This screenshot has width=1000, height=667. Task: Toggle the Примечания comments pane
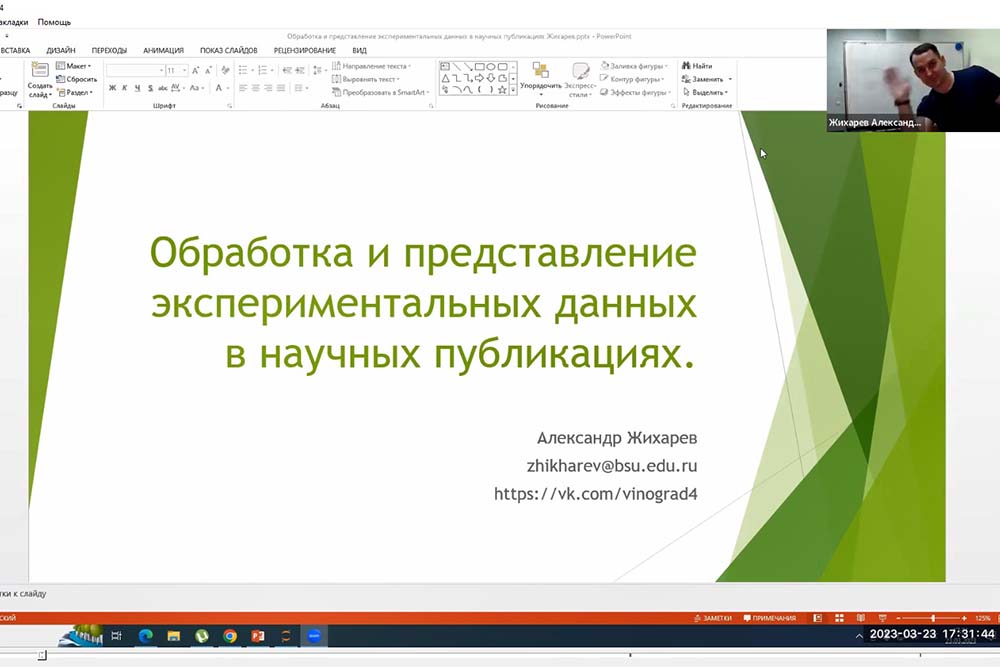[769, 618]
